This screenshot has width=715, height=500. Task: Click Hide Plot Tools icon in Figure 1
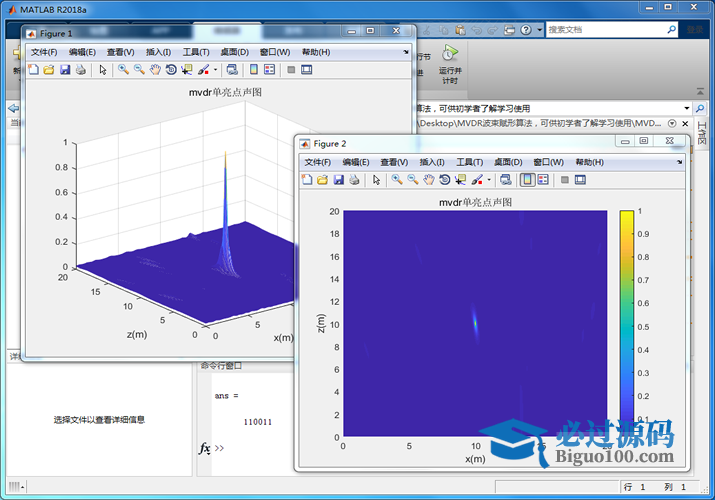point(291,70)
